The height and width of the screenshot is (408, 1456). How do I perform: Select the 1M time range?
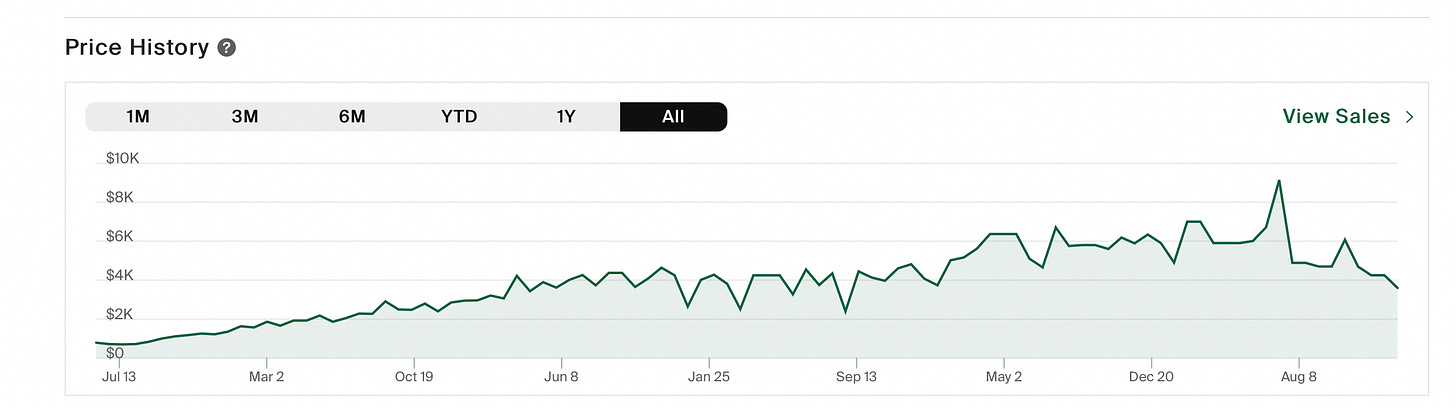pyautogui.click(x=138, y=116)
